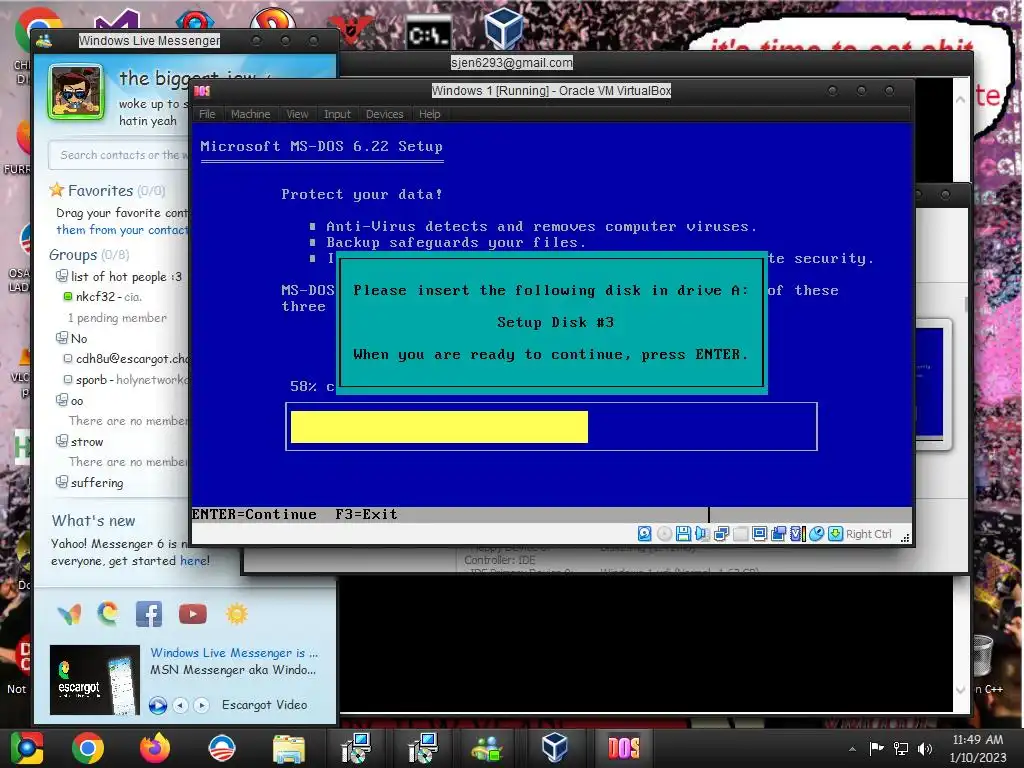This screenshot has height=768, width=1024.
Task: Click the Messenger profile avatar picture
Action: point(76,92)
